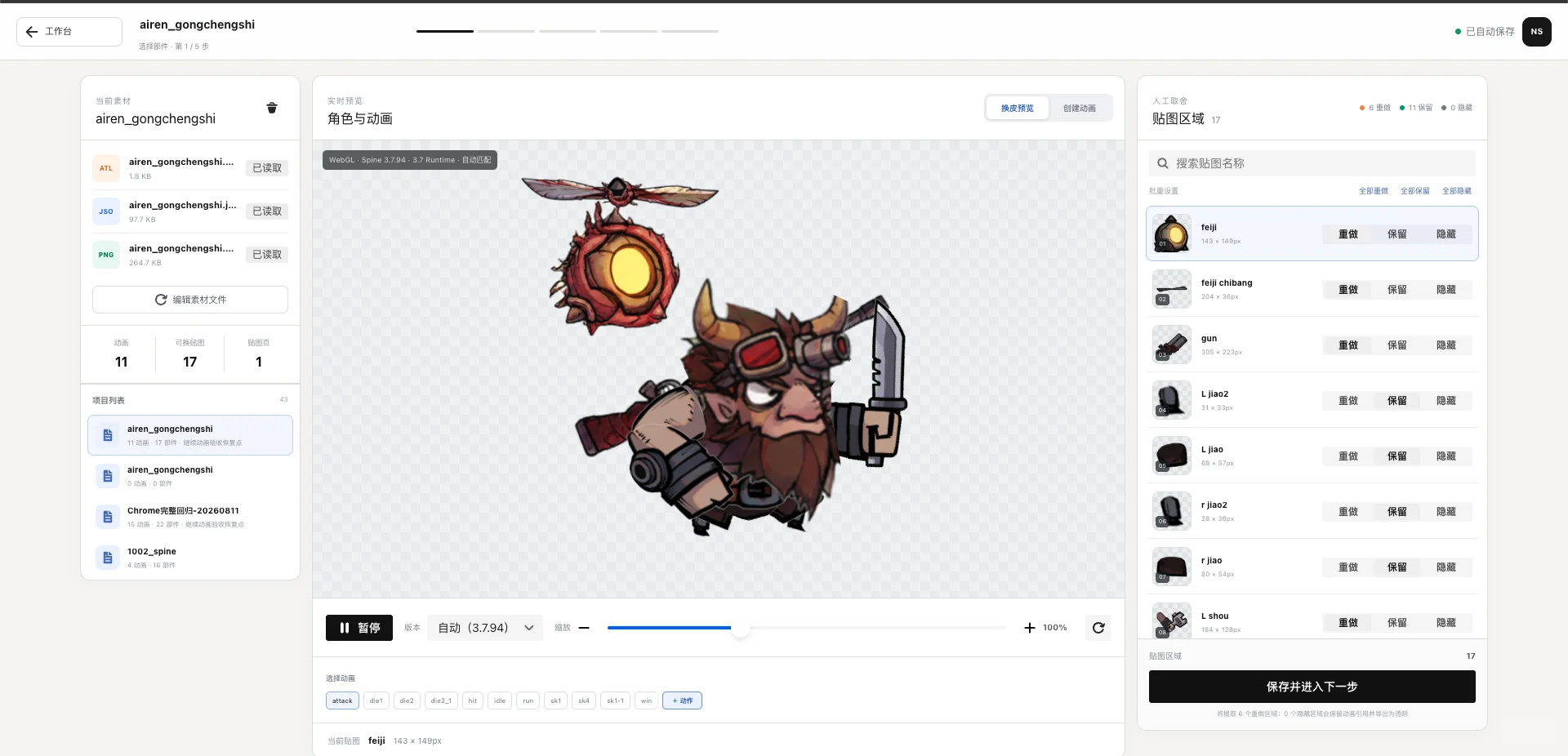Select the die2_1 animation chip
Viewport: 1568px width, 756px height.
441,700
